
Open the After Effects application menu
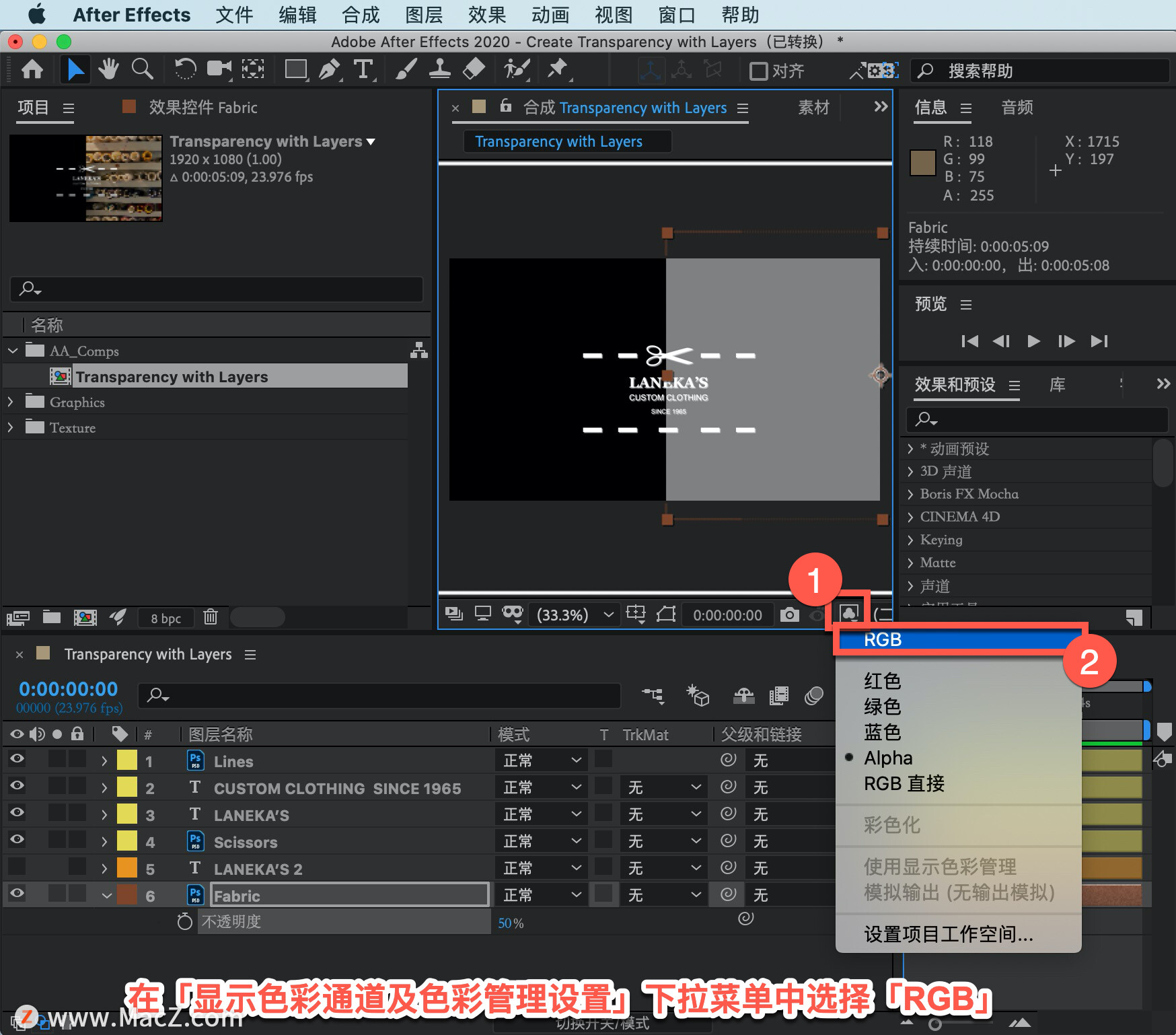(x=131, y=15)
